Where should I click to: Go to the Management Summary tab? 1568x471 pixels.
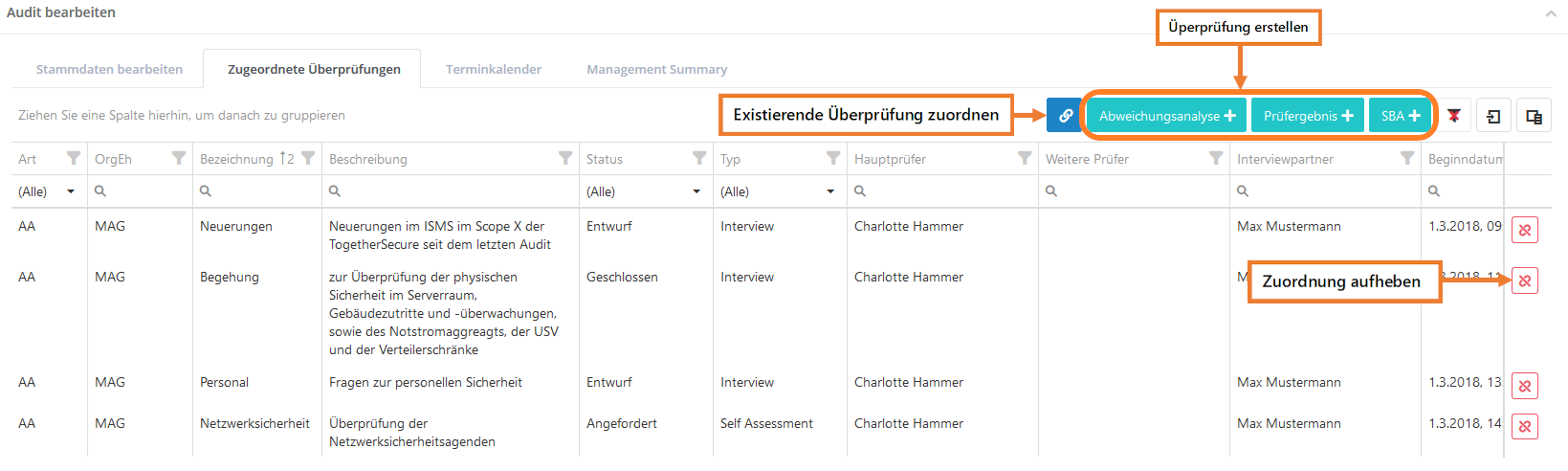point(656,69)
